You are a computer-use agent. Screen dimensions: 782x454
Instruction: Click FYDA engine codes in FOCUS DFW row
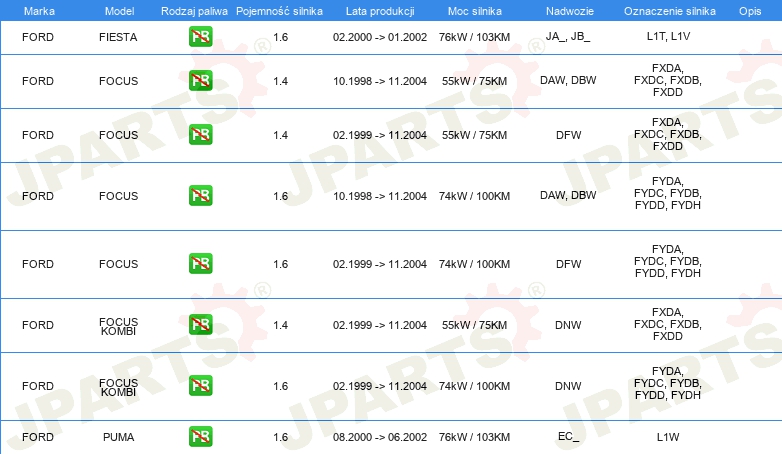[668, 261]
